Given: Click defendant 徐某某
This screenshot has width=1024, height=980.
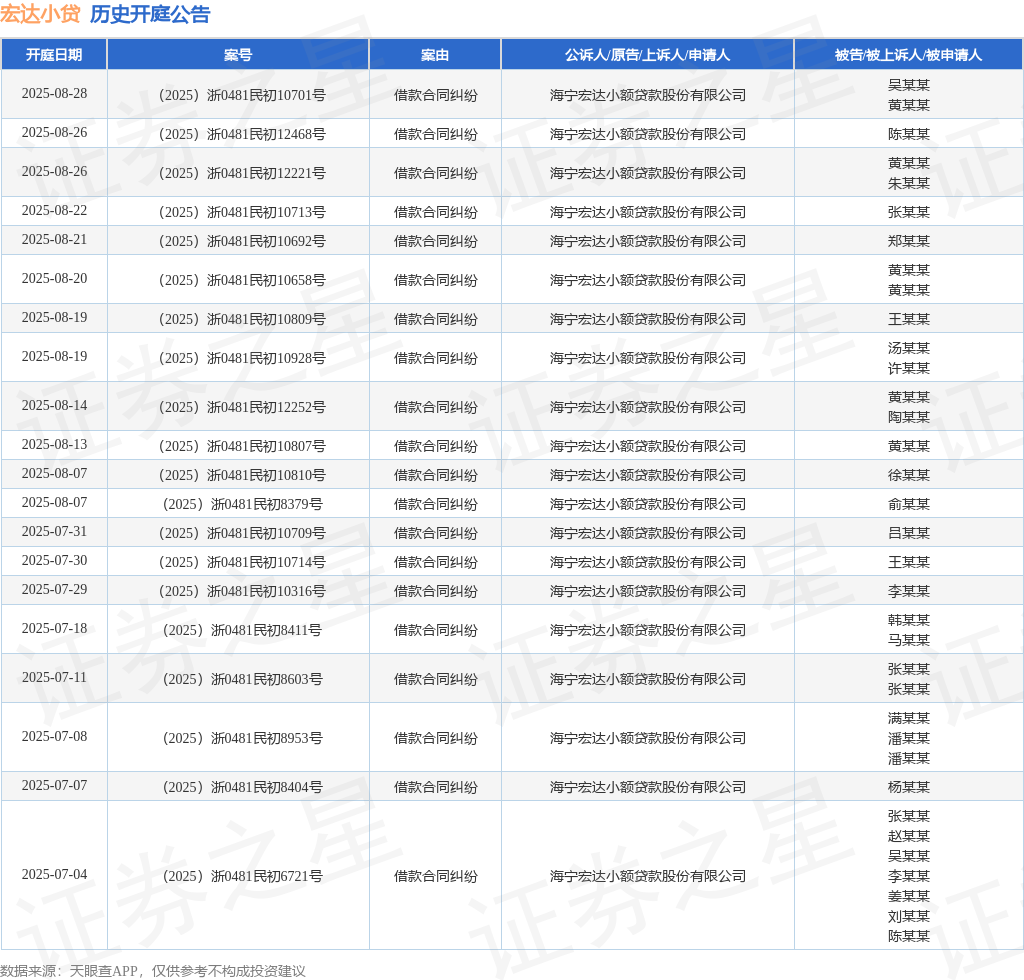Looking at the screenshot, I should coord(908,475).
